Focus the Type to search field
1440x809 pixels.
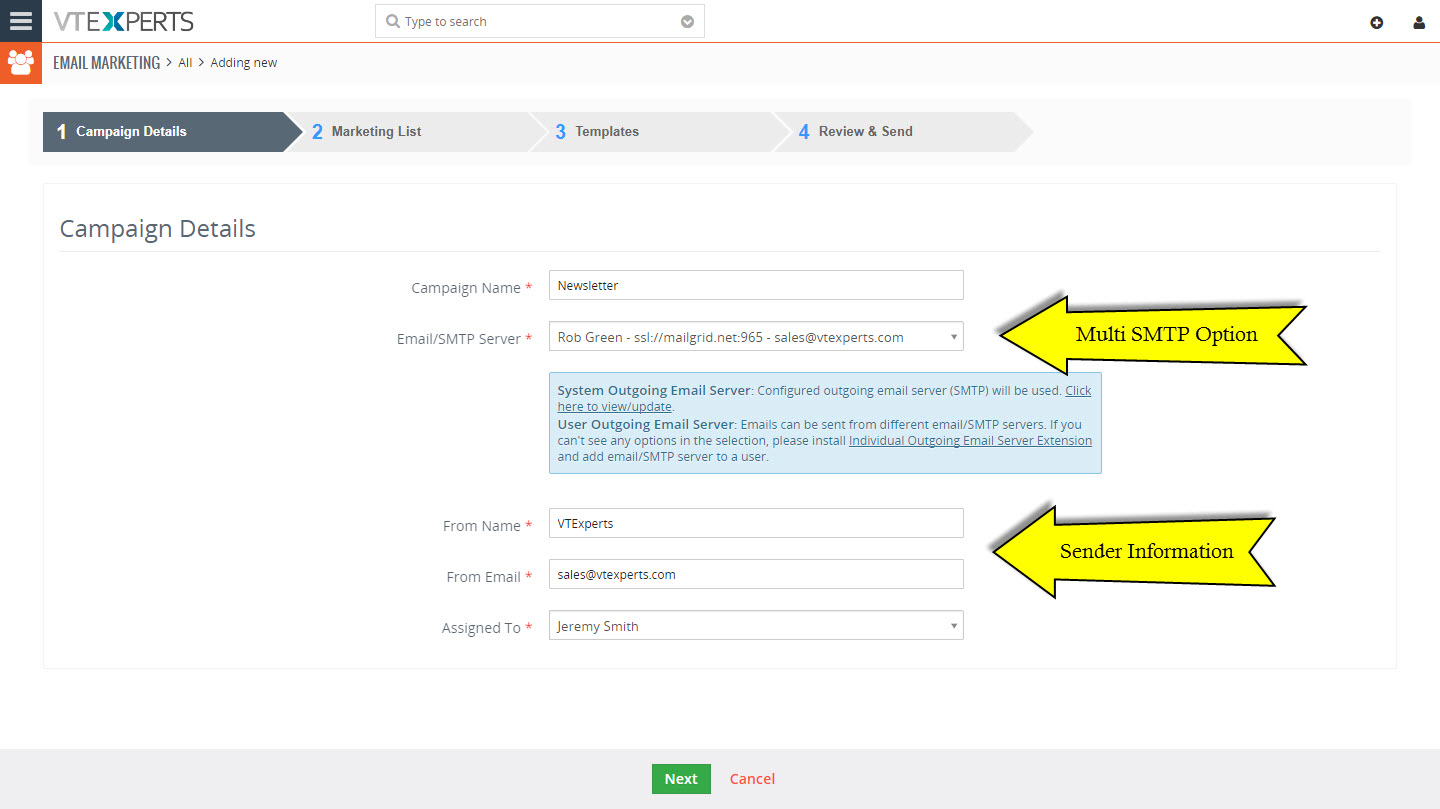[540, 21]
